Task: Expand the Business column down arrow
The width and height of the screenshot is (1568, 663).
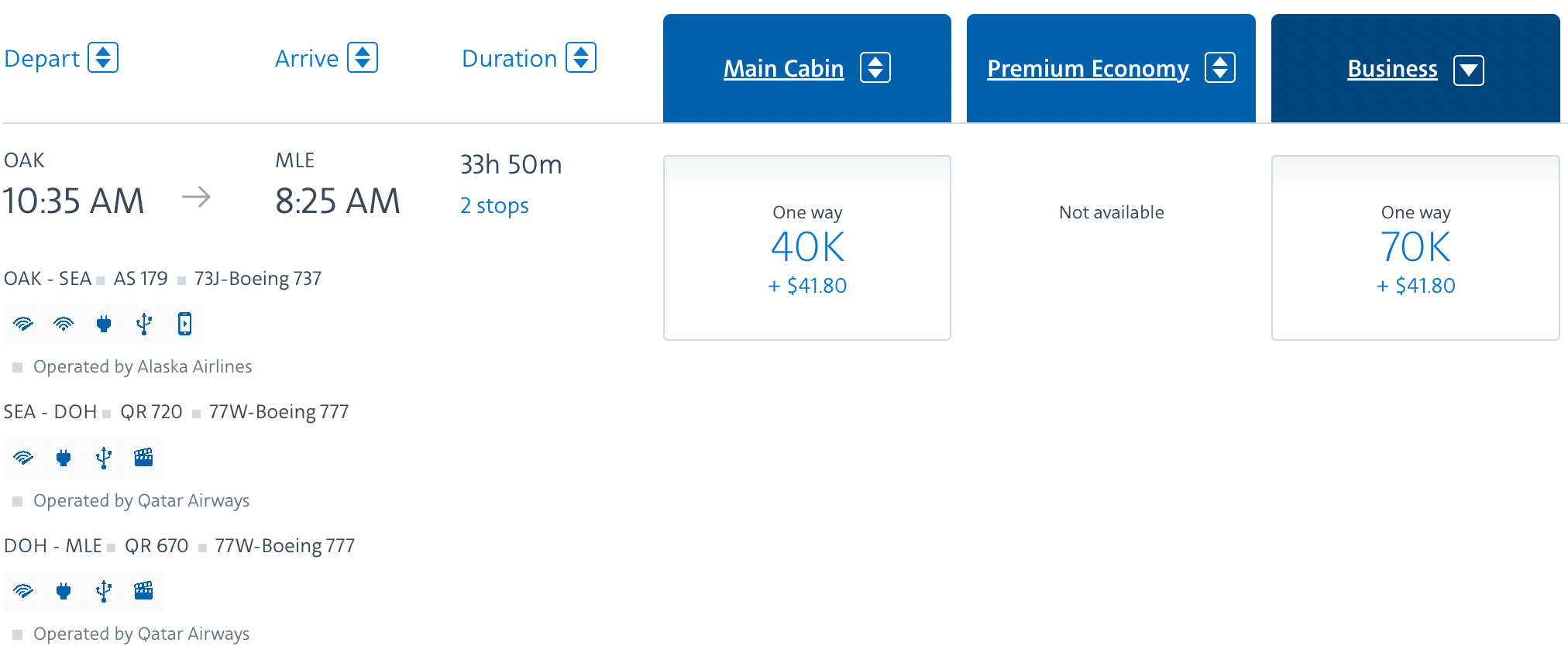Action: [x=1469, y=70]
